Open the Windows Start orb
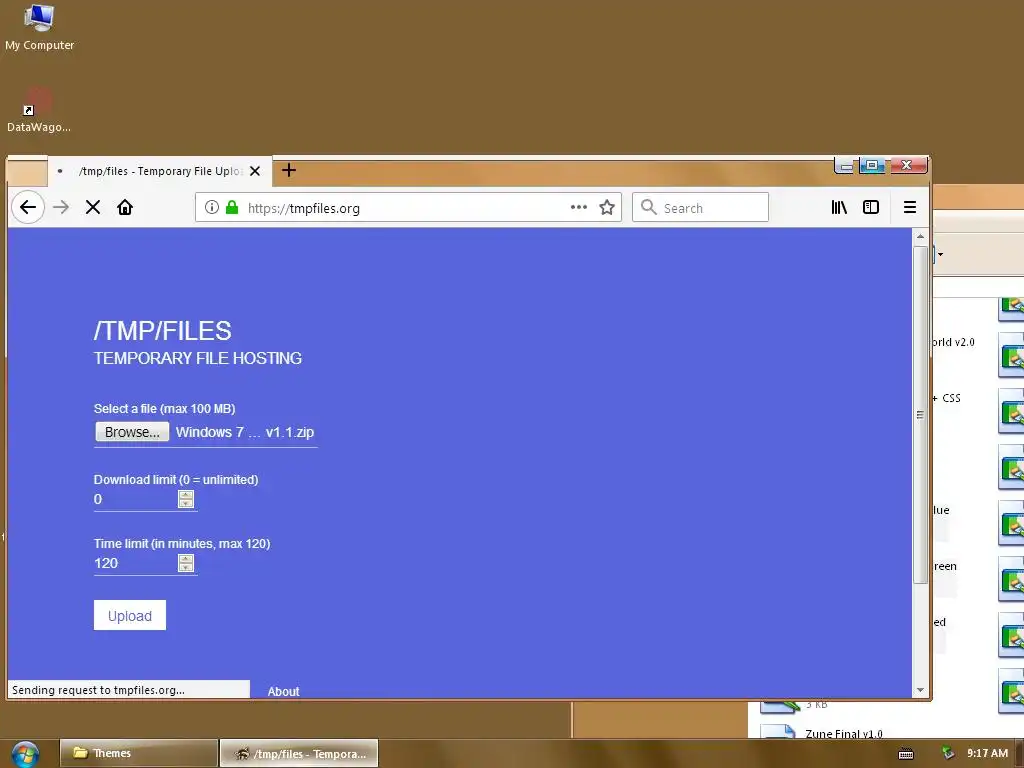The image size is (1024, 768). tap(25, 754)
